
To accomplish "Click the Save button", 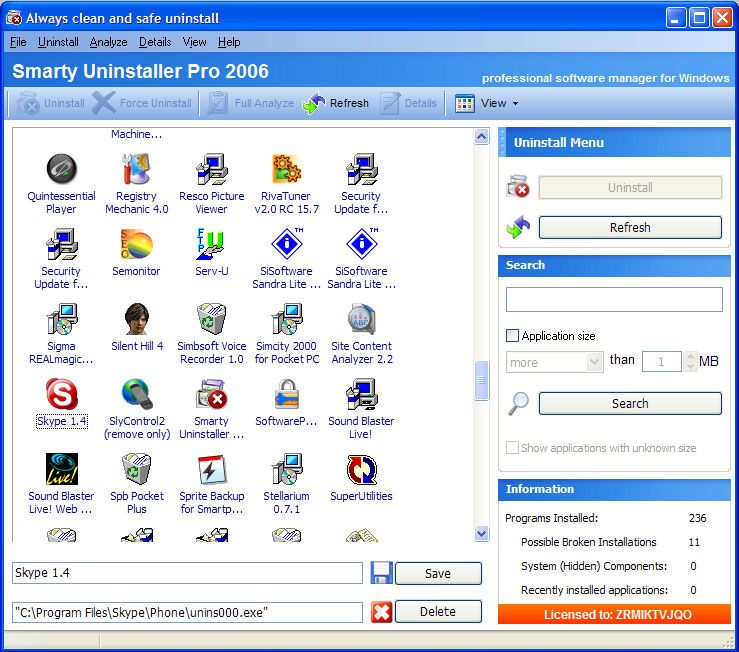I will click(438, 574).
